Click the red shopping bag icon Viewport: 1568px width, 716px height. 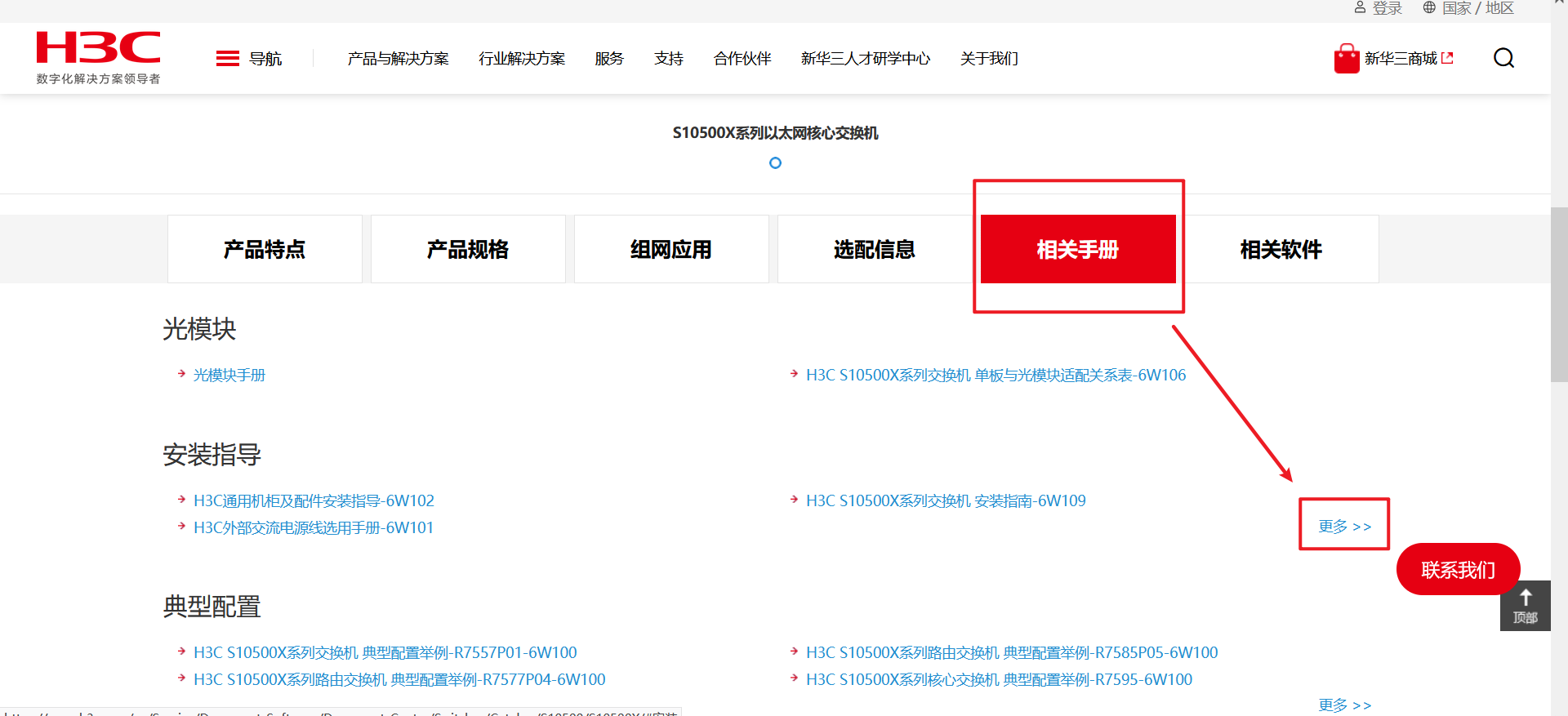coord(1347,58)
